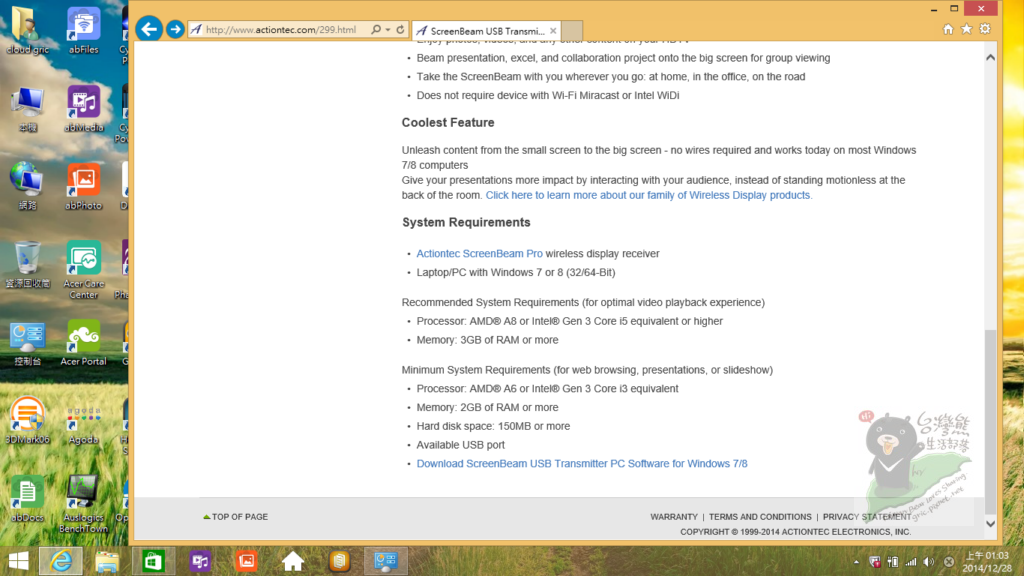Viewport: 1024px width, 576px height.
Task: Open the abPhoto desktop shortcut
Action: tap(84, 186)
